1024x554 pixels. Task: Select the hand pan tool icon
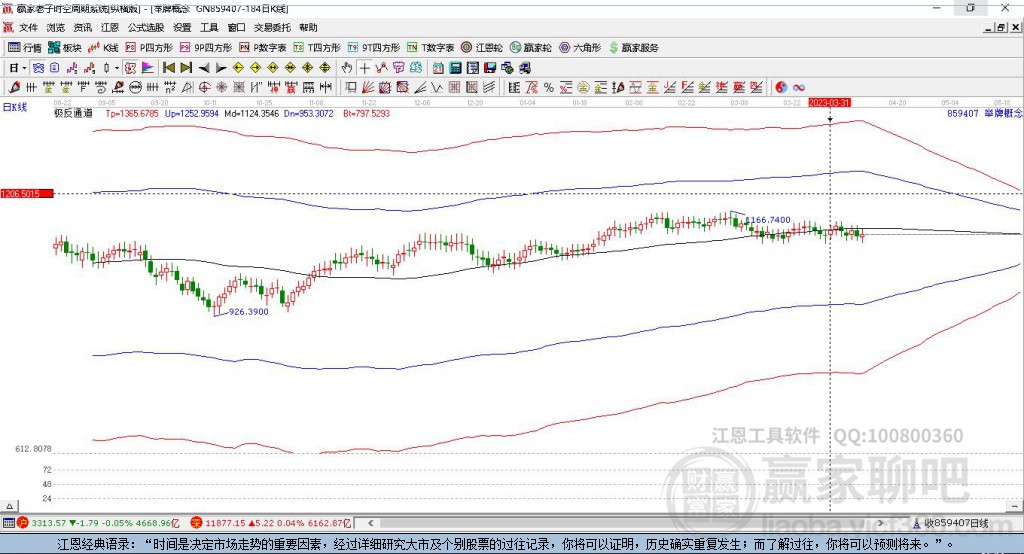[x=347, y=68]
